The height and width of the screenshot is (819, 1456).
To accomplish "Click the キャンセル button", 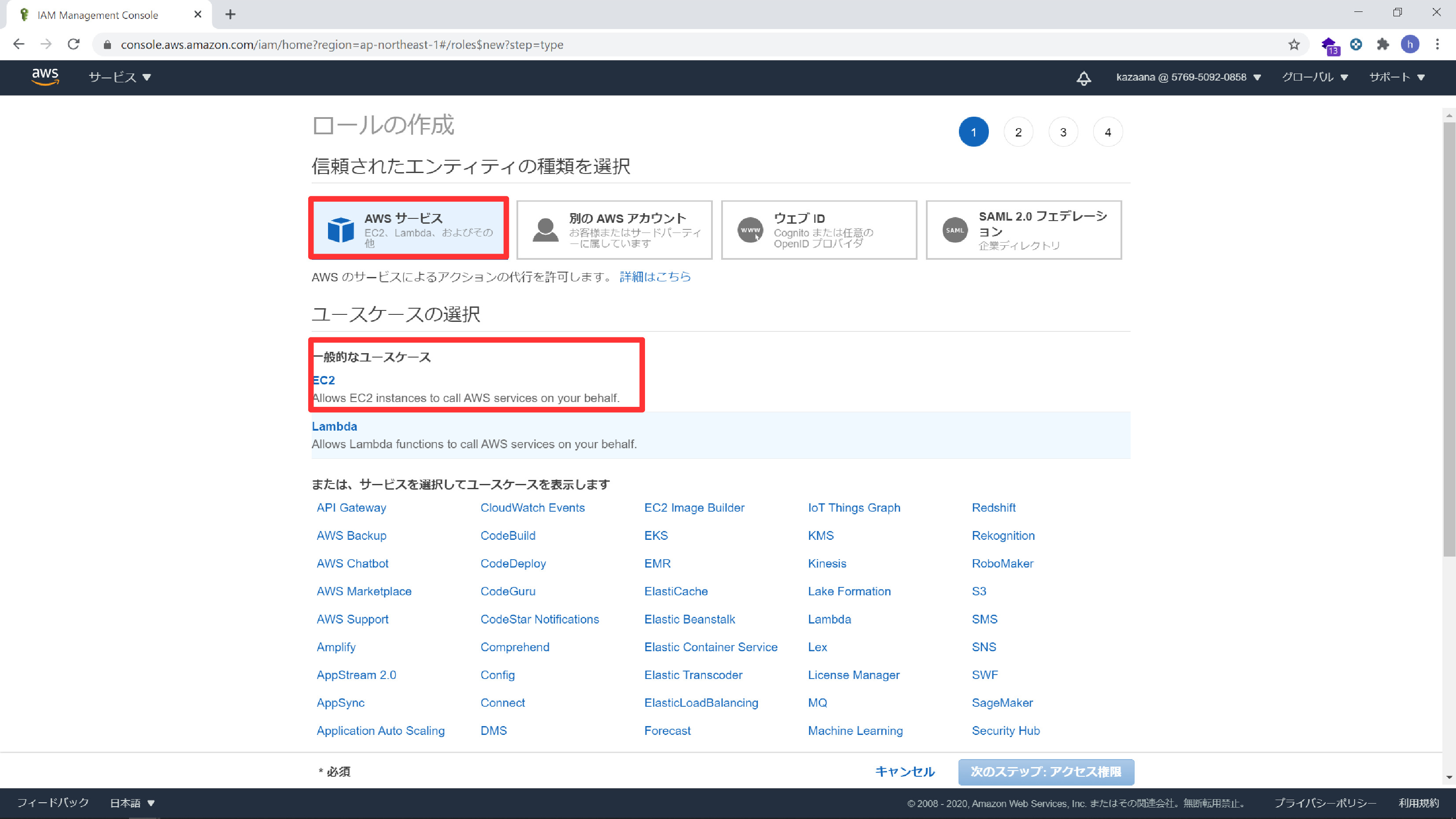I will [x=904, y=771].
